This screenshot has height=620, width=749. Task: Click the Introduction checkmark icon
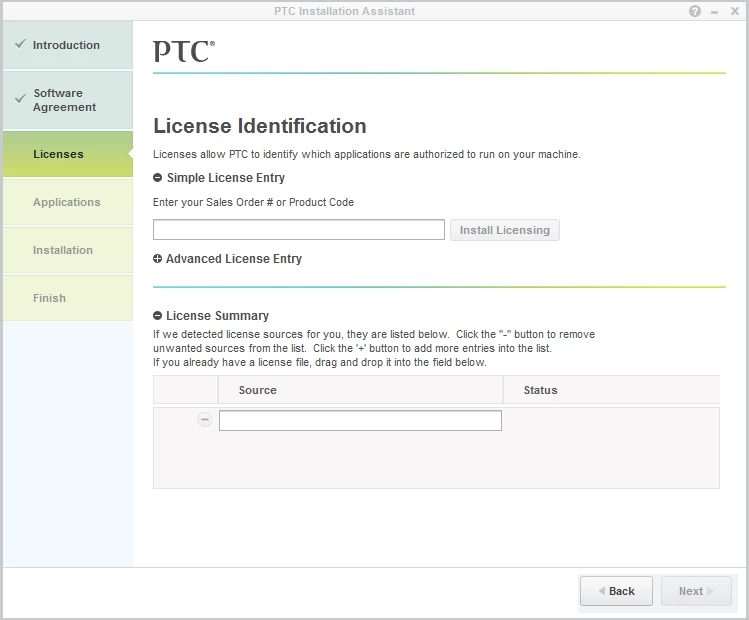pyautogui.click(x=20, y=44)
